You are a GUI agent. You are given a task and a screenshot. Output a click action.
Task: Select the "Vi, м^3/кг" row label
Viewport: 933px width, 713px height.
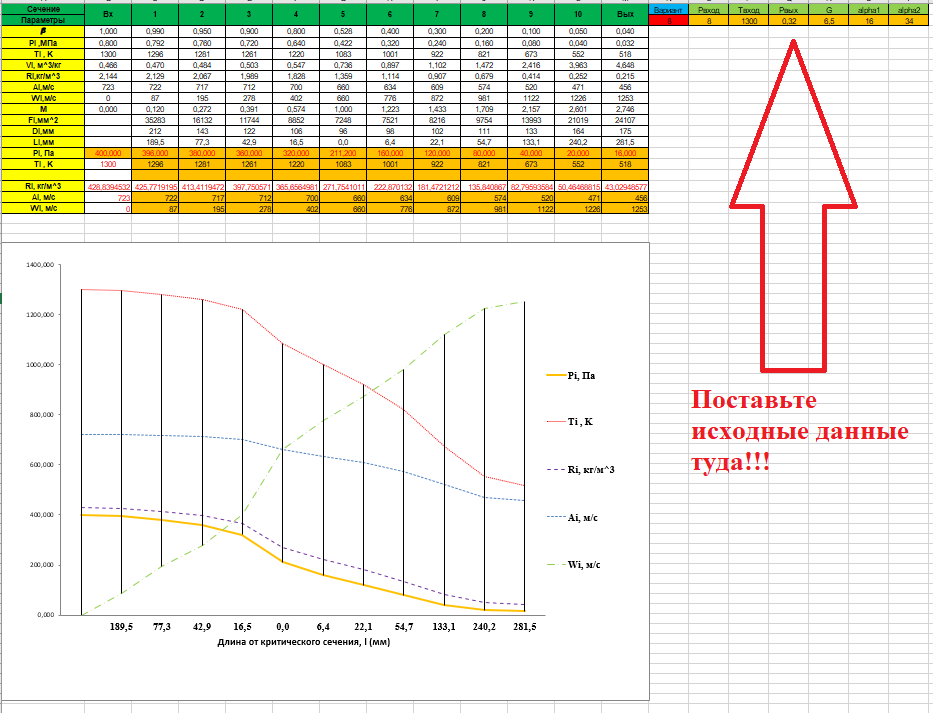click(x=43, y=65)
